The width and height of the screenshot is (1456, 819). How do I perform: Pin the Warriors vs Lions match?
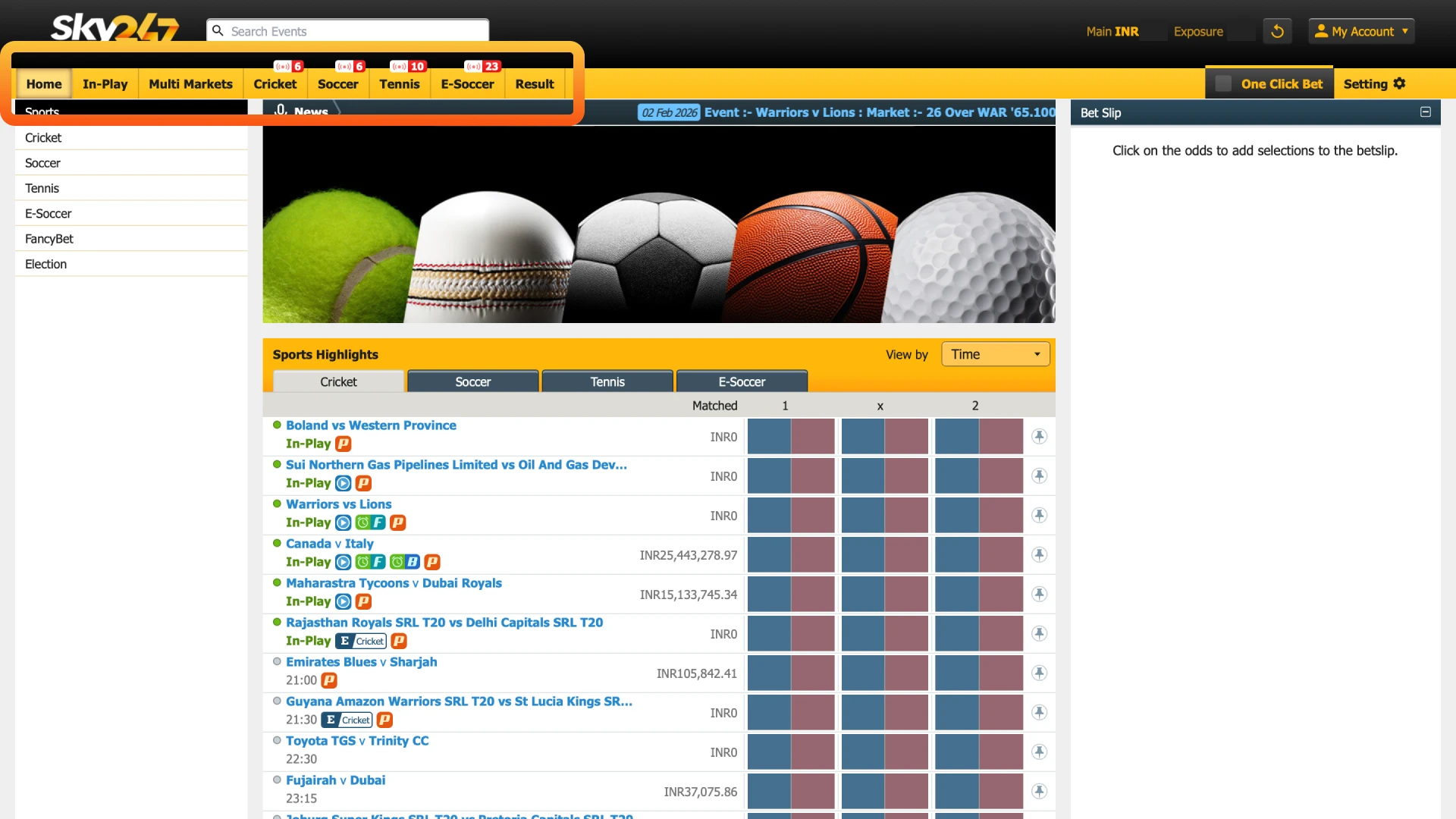click(x=1039, y=515)
